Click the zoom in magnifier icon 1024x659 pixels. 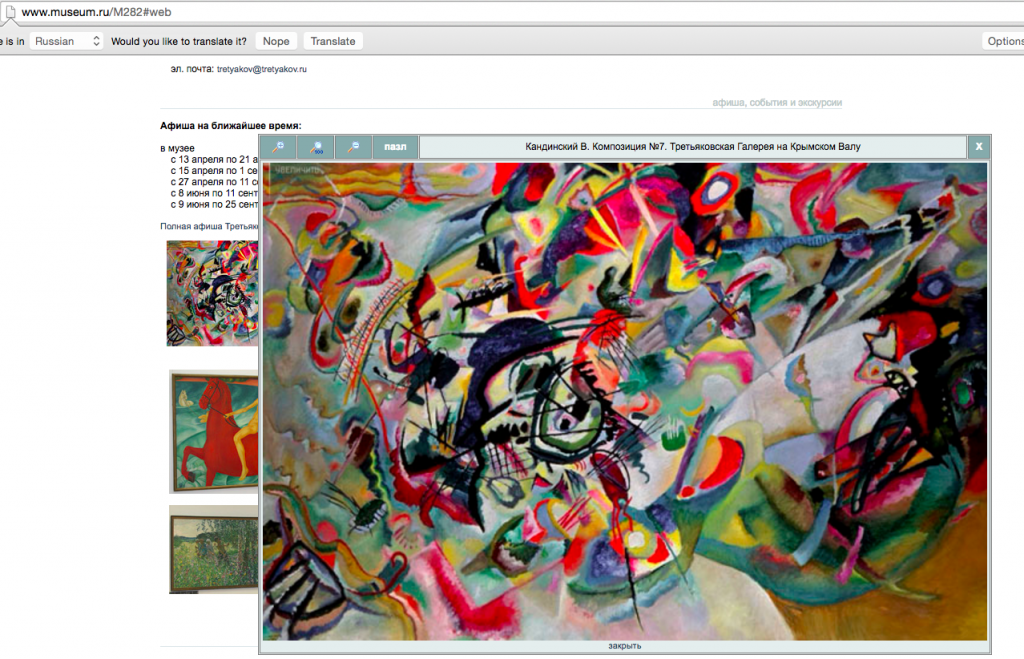tap(278, 147)
